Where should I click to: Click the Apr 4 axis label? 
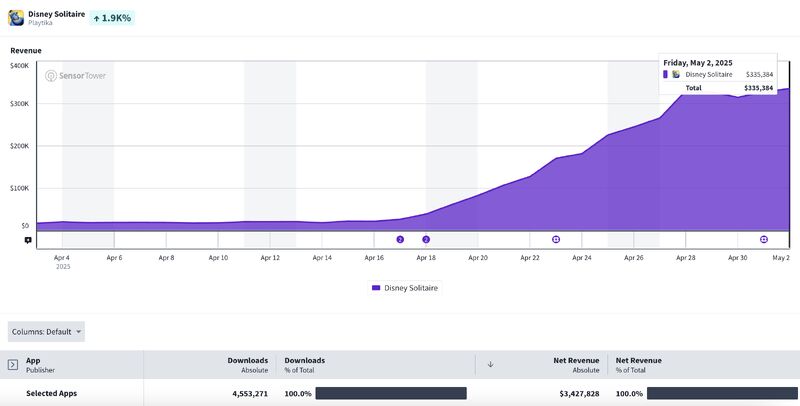(x=62, y=258)
